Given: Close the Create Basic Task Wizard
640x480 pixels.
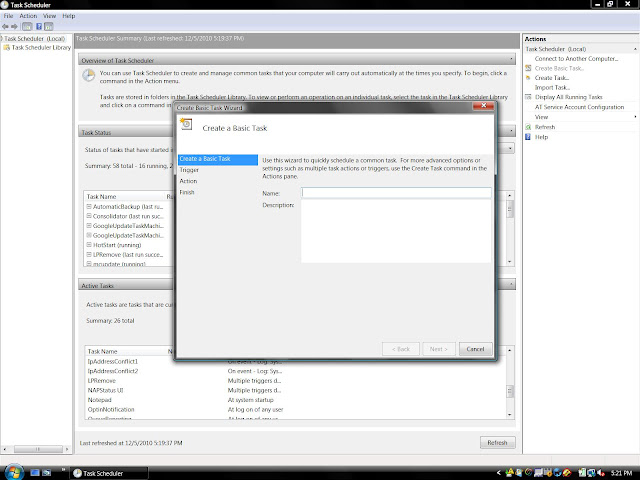Looking at the screenshot, I should point(483,106).
